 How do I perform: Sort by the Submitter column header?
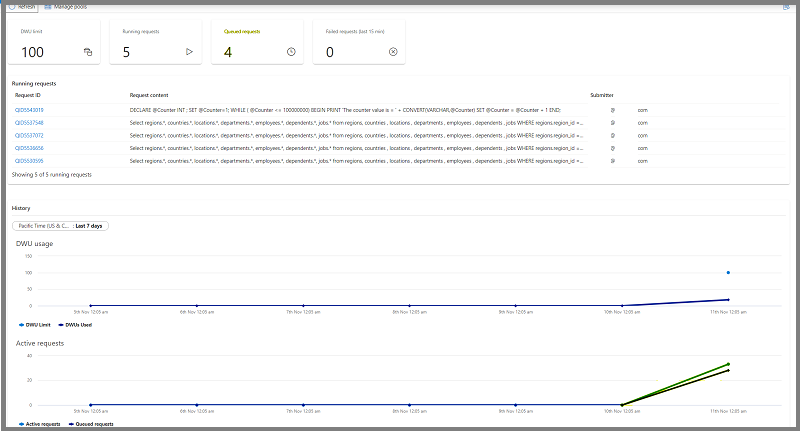602,95
